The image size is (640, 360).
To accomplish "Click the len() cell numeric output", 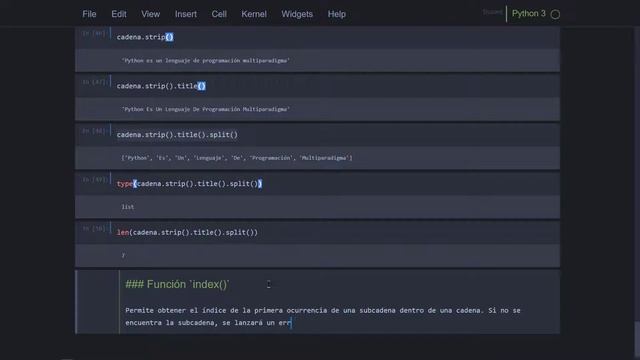I will tap(123, 256).
